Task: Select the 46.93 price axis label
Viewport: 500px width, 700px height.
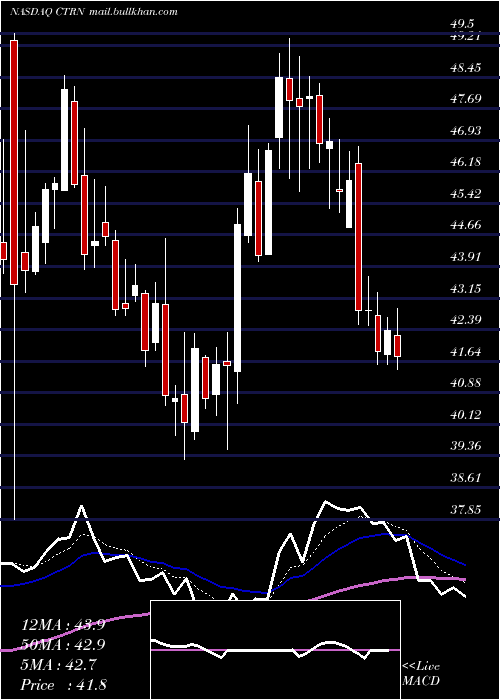Action: pyautogui.click(x=466, y=130)
